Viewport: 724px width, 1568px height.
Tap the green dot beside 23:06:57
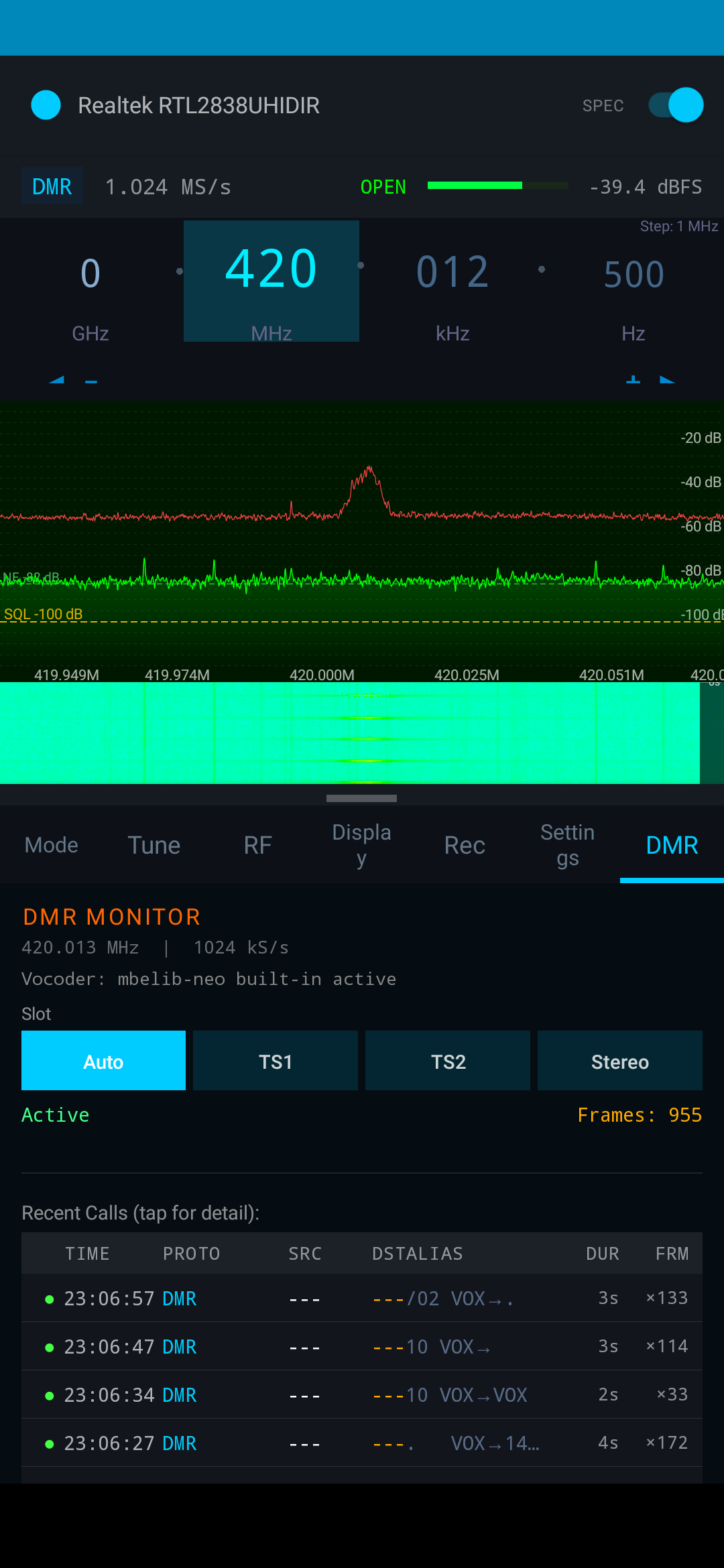pyautogui.click(x=49, y=1299)
